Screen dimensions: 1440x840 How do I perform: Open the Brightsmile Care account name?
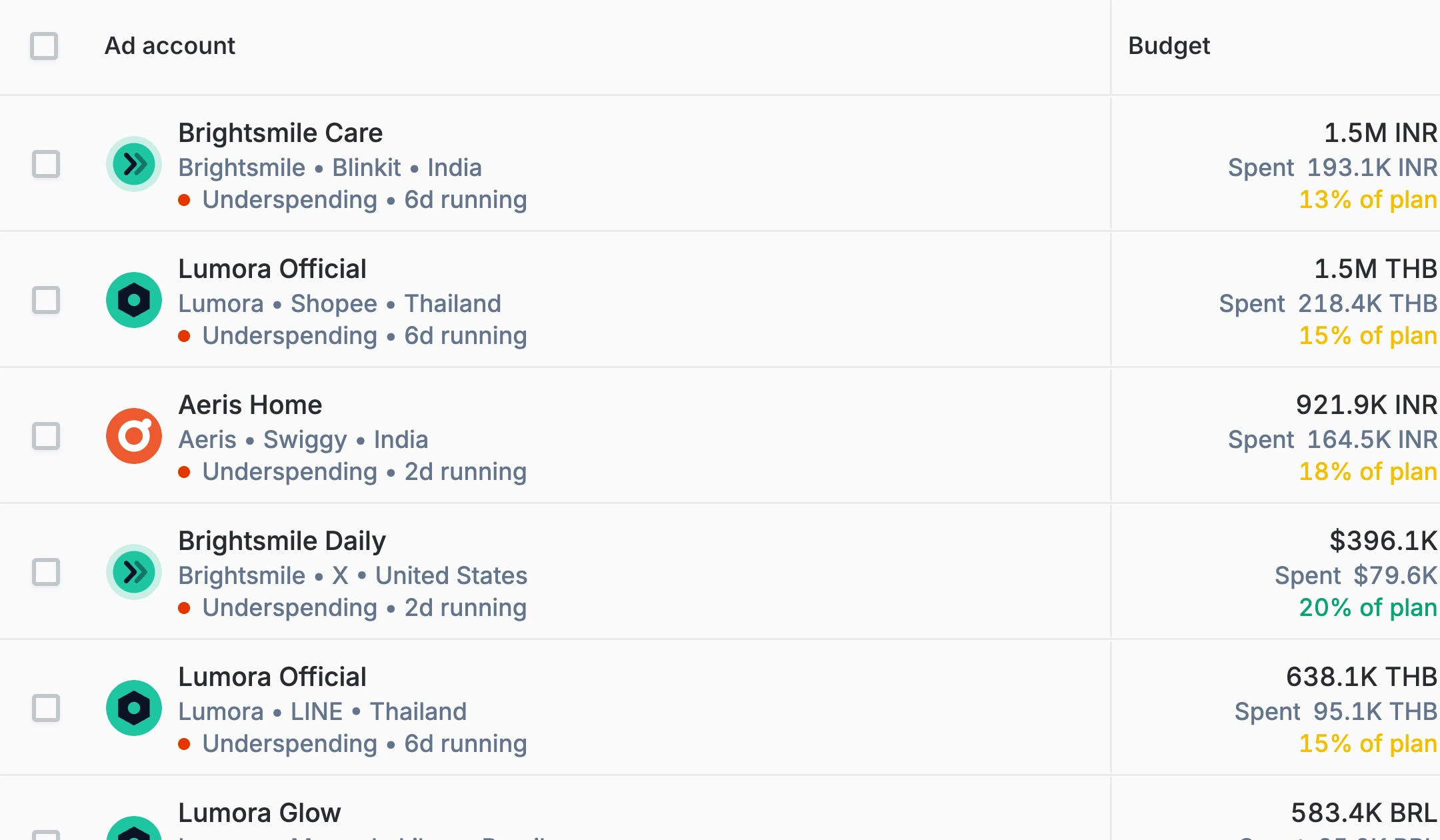(280, 133)
